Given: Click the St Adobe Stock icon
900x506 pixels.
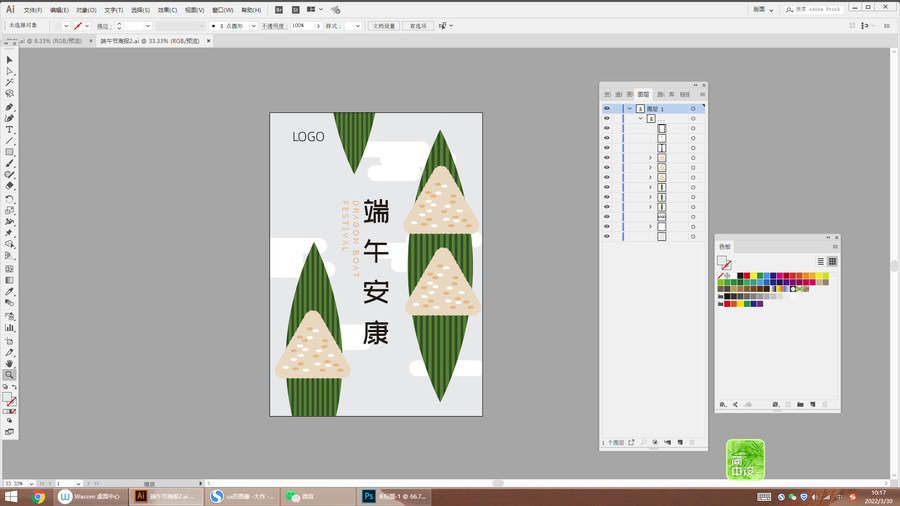Looking at the screenshot, I should 296,10.
